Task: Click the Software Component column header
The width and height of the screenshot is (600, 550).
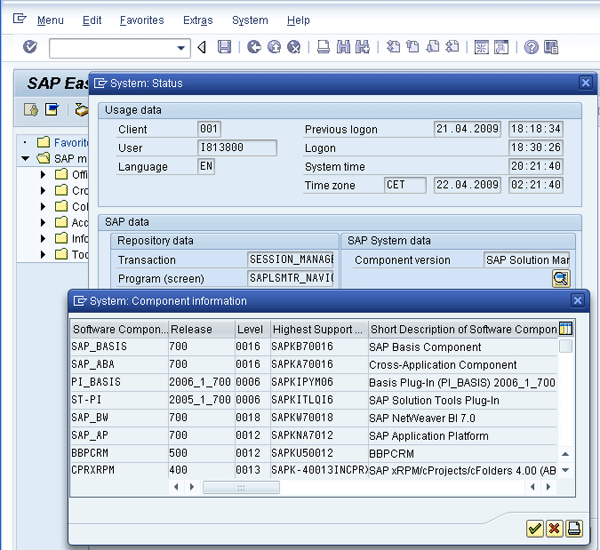Action: (118, 329)
